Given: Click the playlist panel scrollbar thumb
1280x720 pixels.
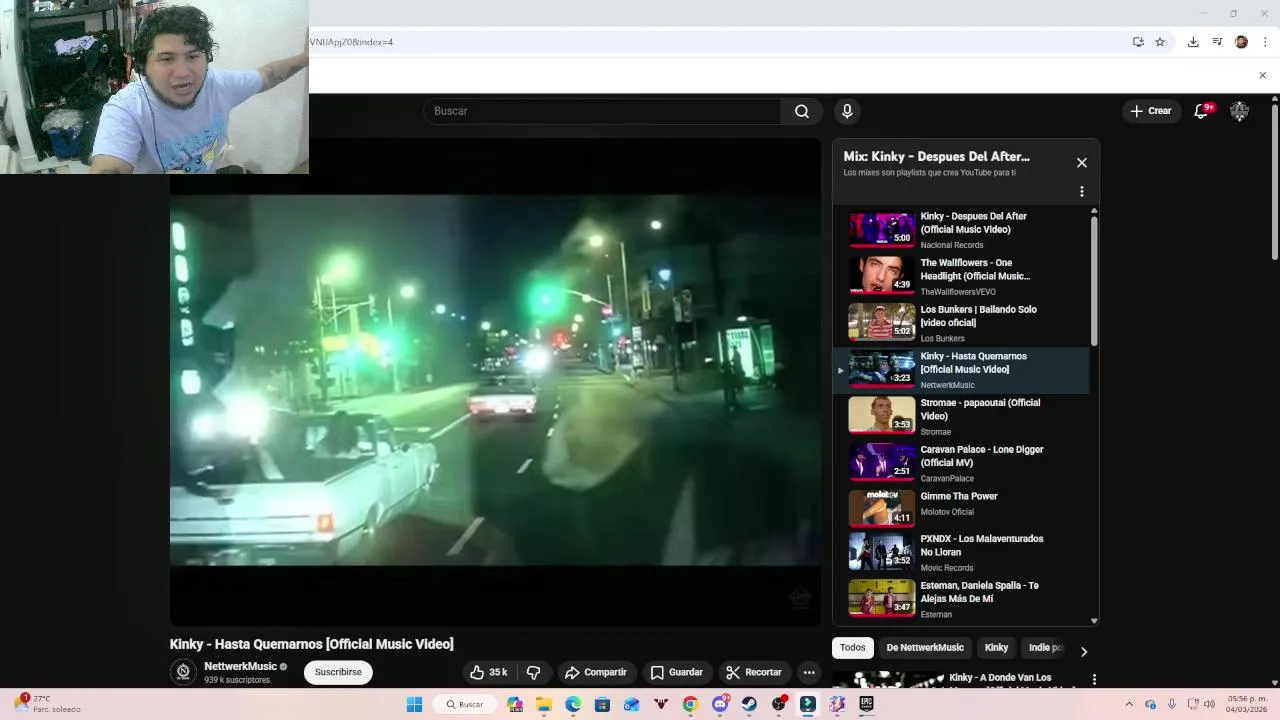Looking at the screenshot, I should pos(1094,281).
